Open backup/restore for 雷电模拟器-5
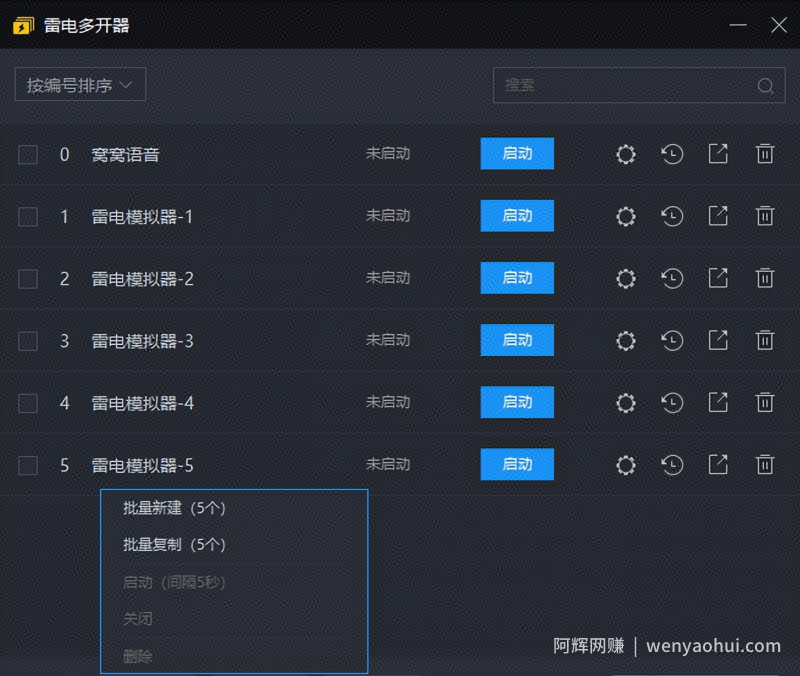The height and width of the screenshot is (676, 800). click(x=672, y=465)
